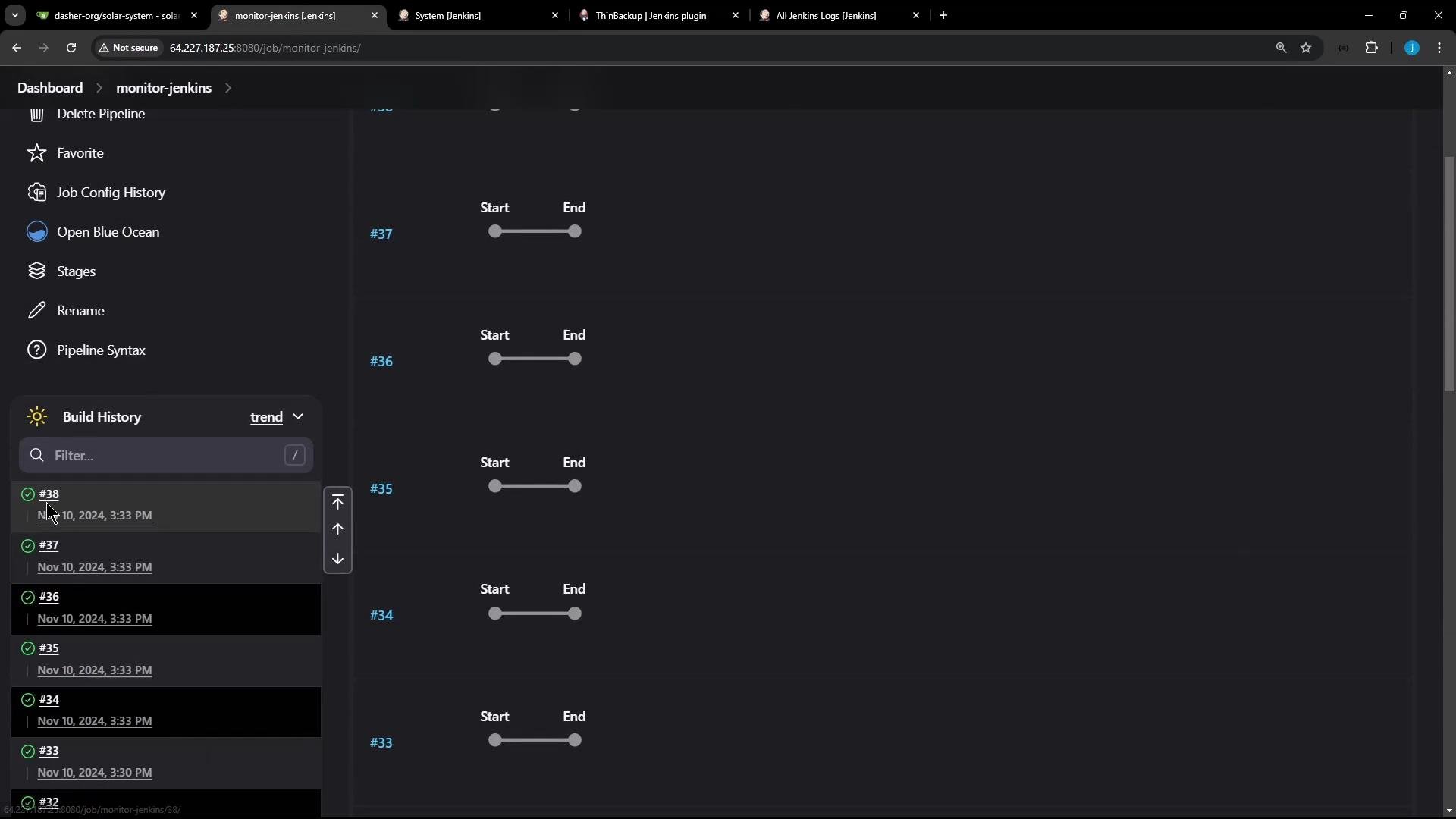1456x819 pixels.
Task: Expand the trend dropdown chevron
Action: click(298, 416)
